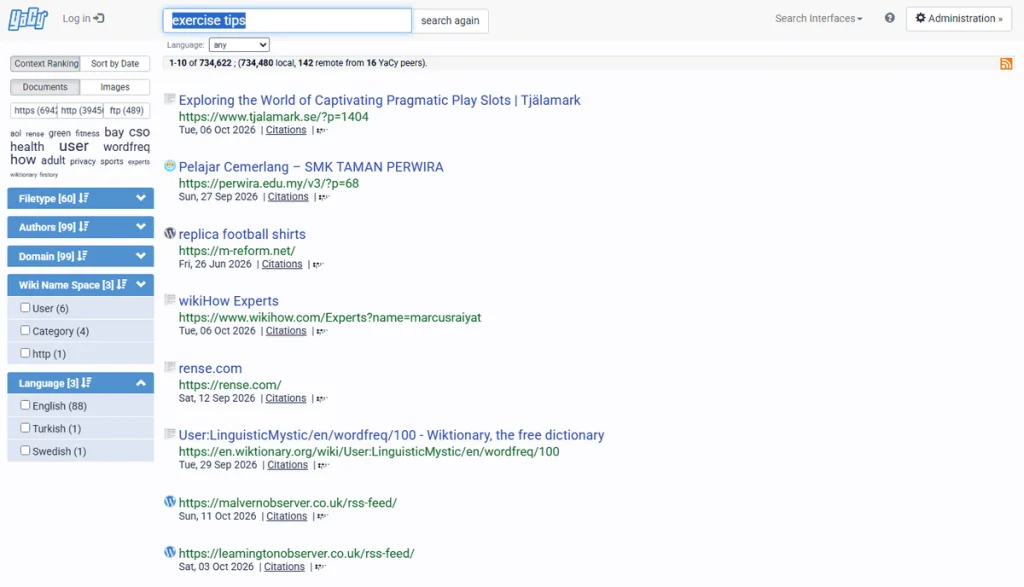The image size is (1024, 587).
Task: Open the RSS feed icon for results
Action: 1006,63
